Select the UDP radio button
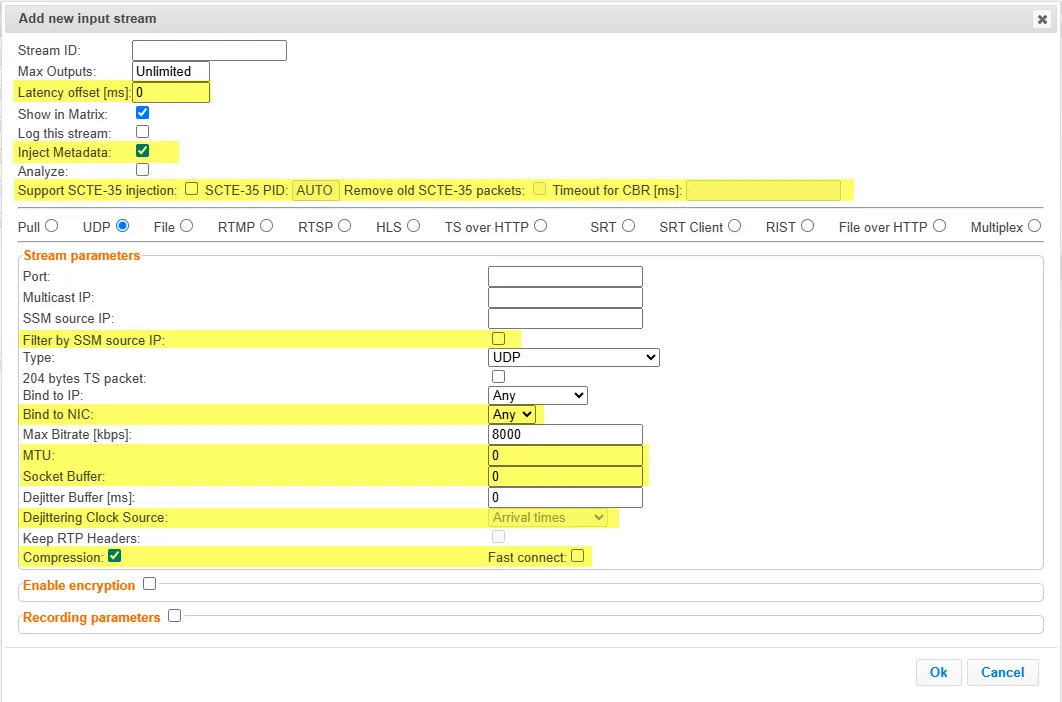This screenshot has width=1062, height=702. pos(123,226)
